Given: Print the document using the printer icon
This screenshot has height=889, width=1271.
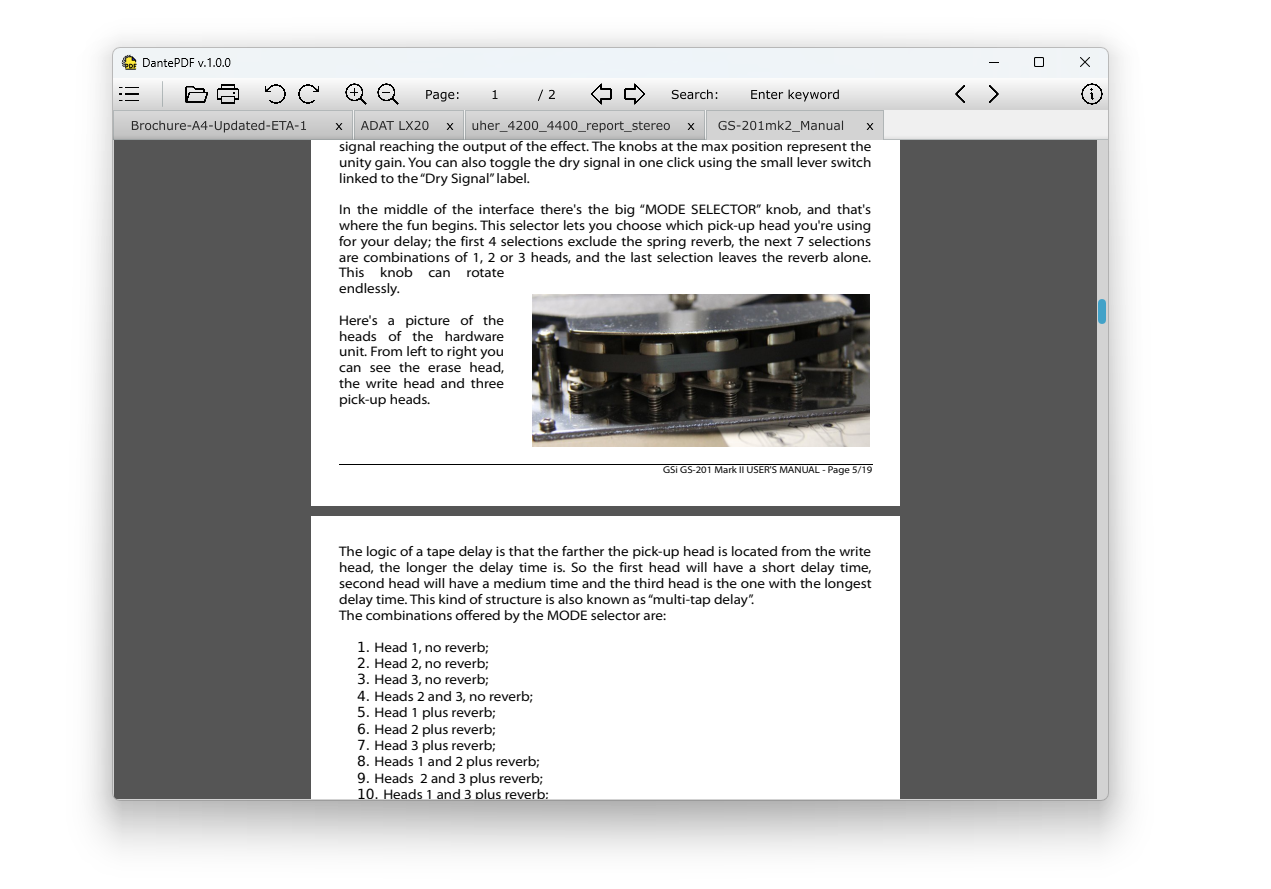Looking at the screenshot, I should [228, 94].
